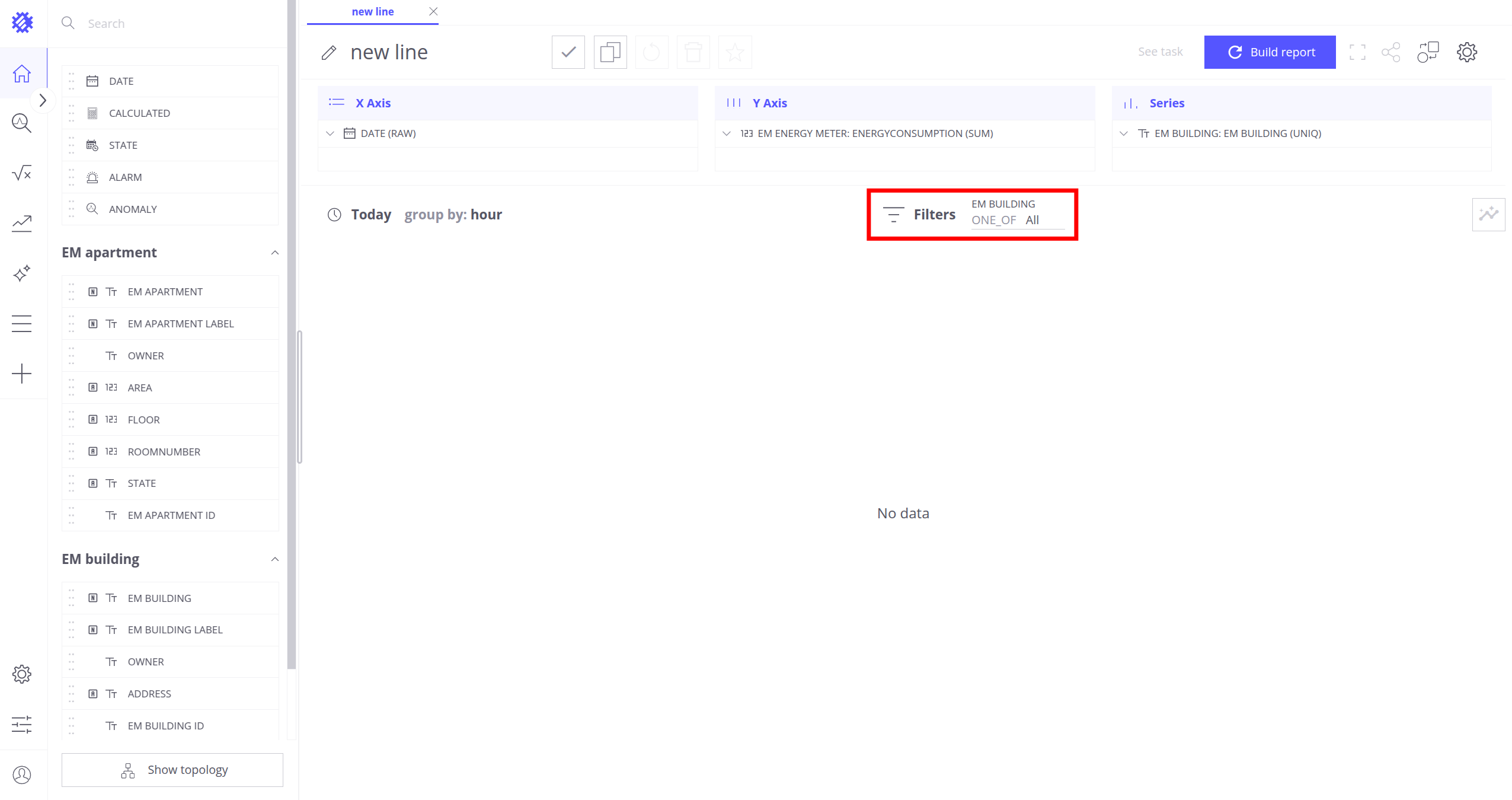1512x800 pixels.
Task: Click the Build report button
Action: pyautogui.click(x=1270, y=52)
